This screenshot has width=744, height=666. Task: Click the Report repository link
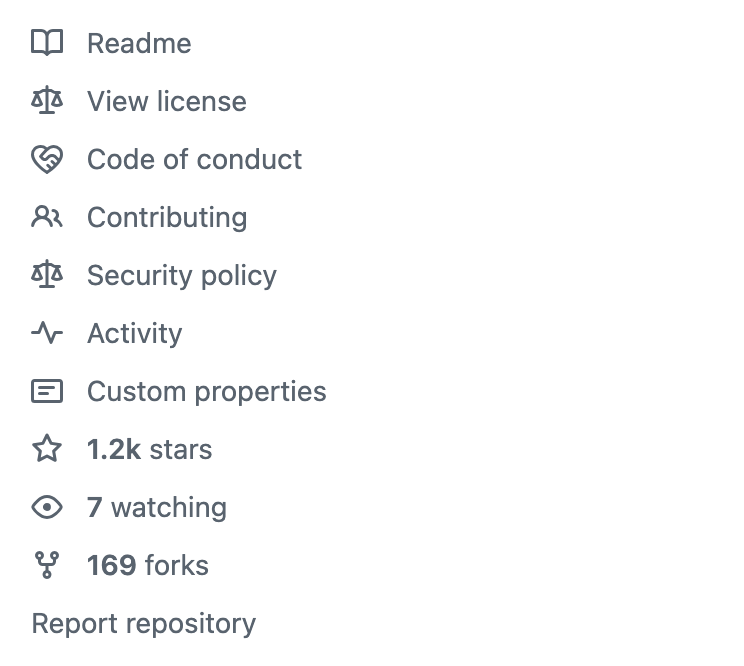(144, 623)
